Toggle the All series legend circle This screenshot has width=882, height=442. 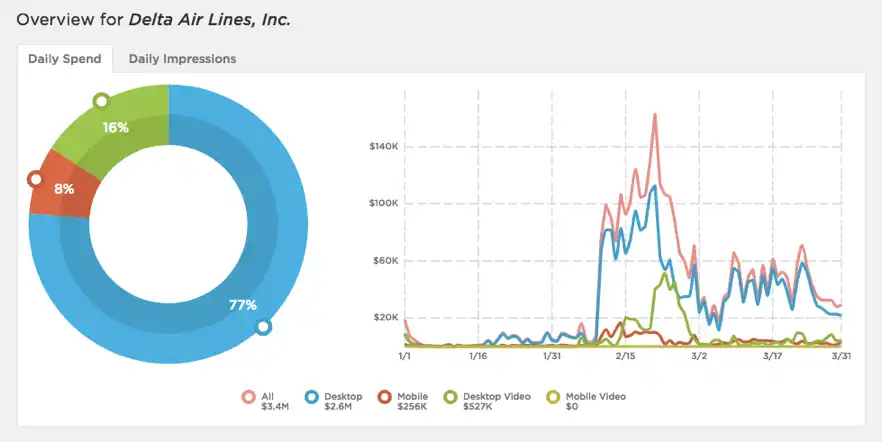pos(248,397)
